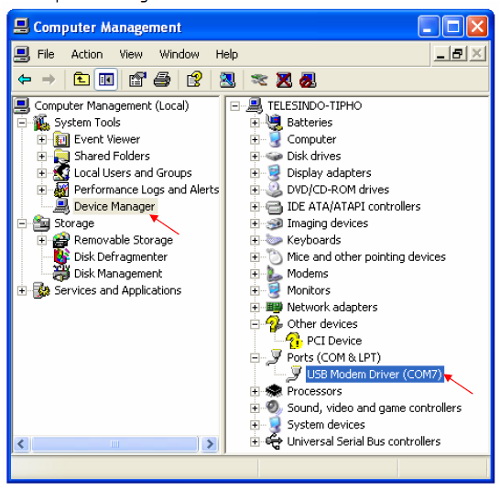Image resolution: width=500 pixels, height=489 pixels.
Task: Click Scan for hardware changes icon
Action: [x=227, y=80]
